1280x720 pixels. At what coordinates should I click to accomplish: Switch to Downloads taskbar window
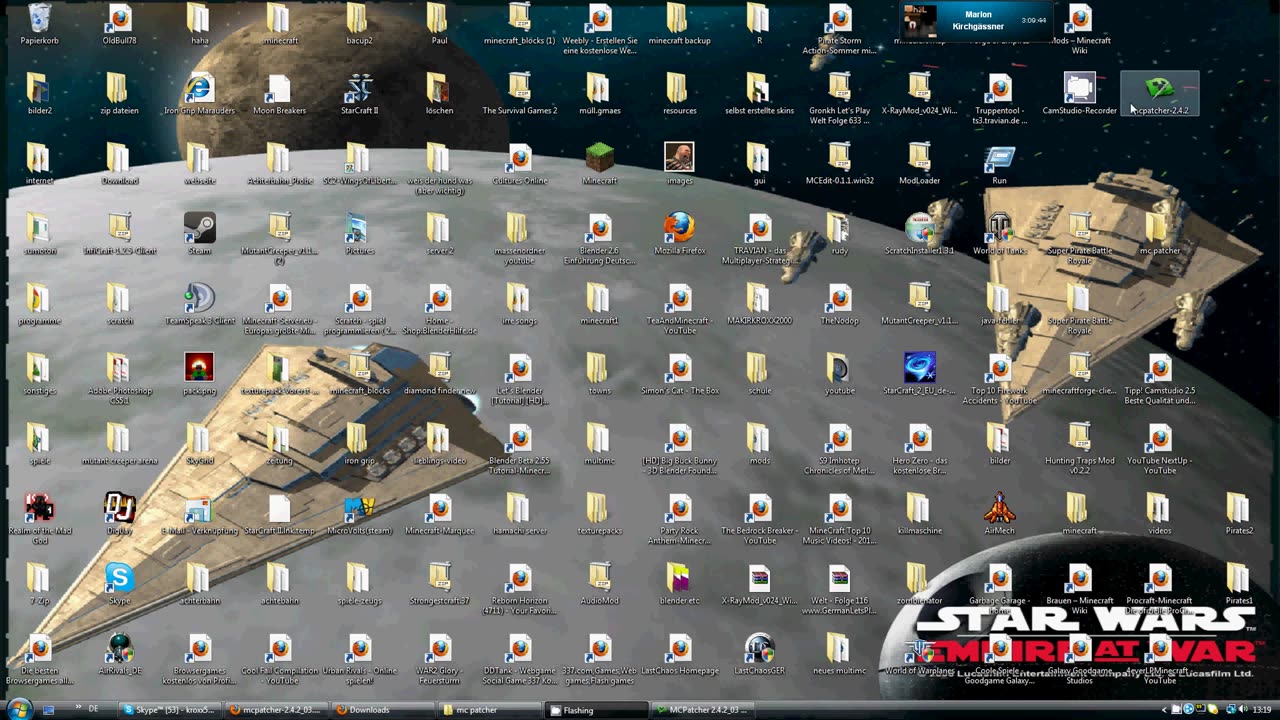click(x=382, y=710)
